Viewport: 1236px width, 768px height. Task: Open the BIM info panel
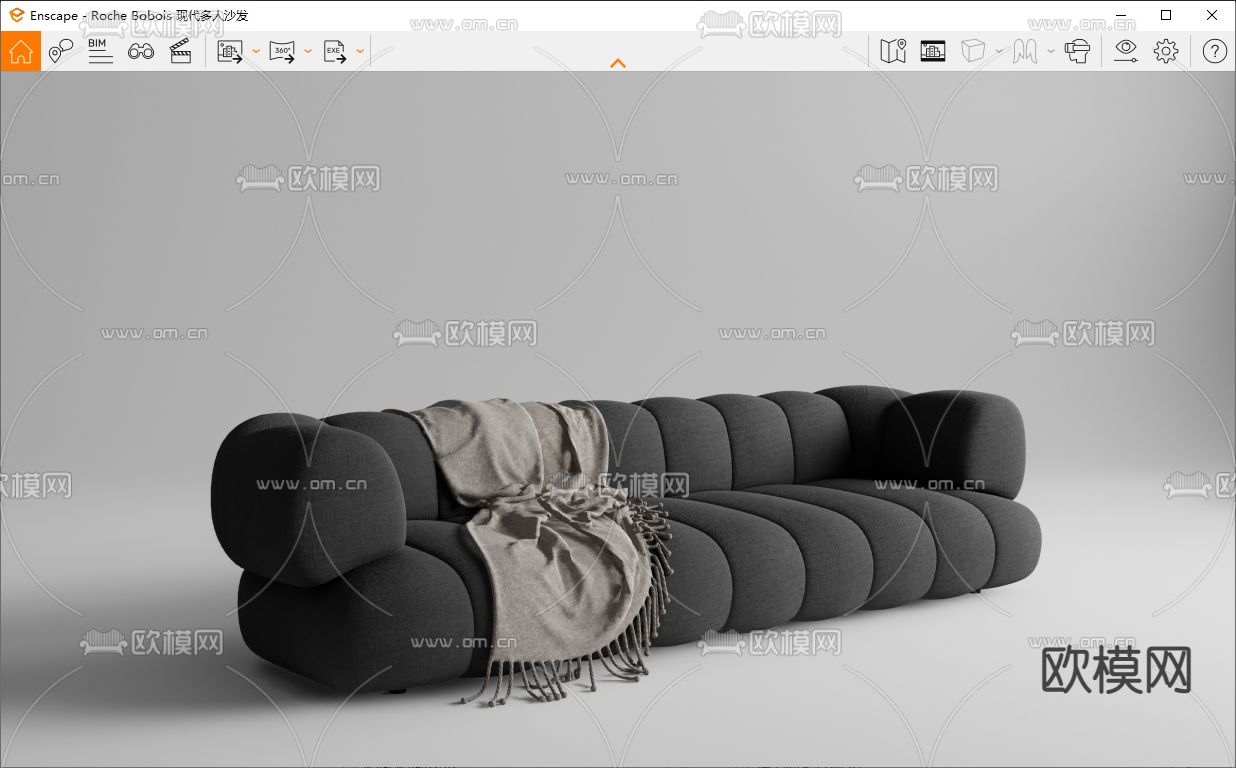point(100,51)
